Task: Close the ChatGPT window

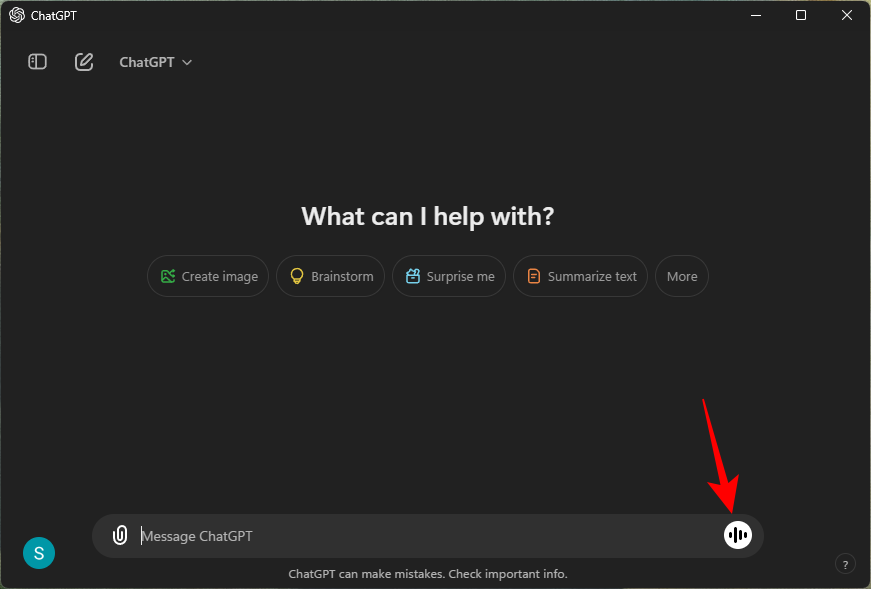Action: [847, 15]
